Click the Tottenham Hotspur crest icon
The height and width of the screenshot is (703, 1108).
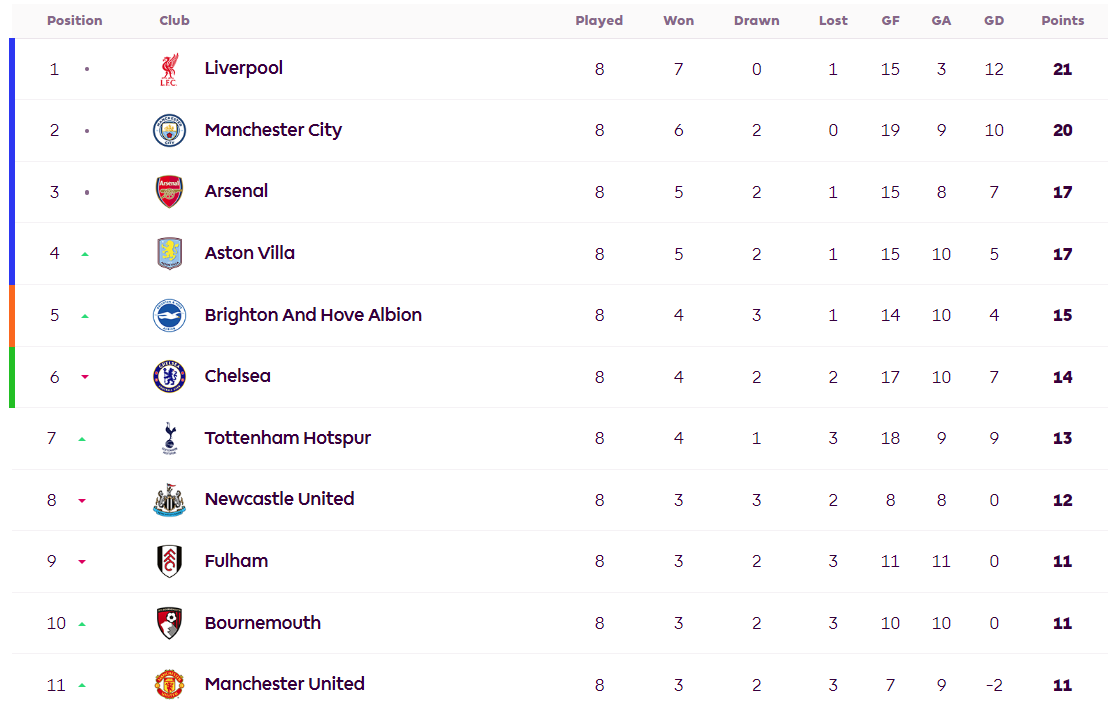[169, 438]
